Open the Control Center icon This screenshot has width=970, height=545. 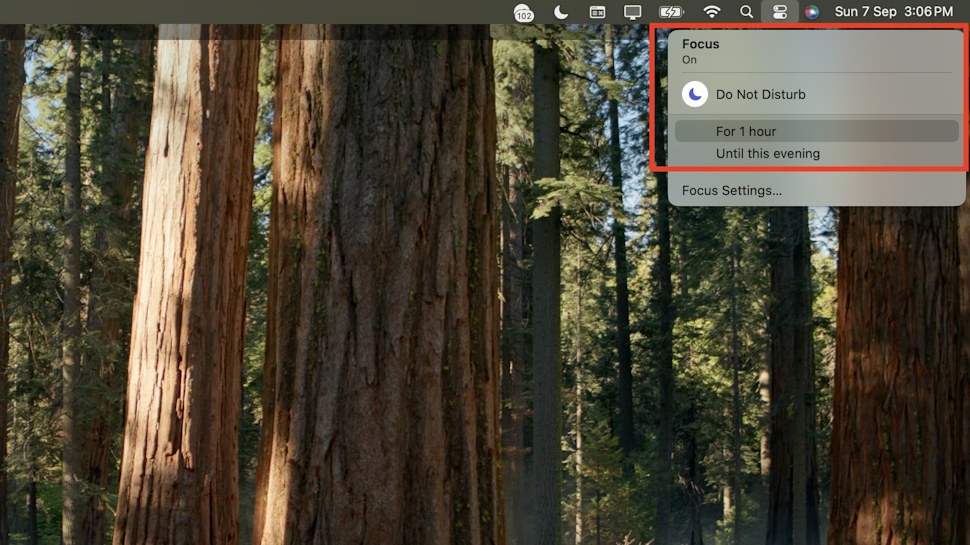click(779, 12)
